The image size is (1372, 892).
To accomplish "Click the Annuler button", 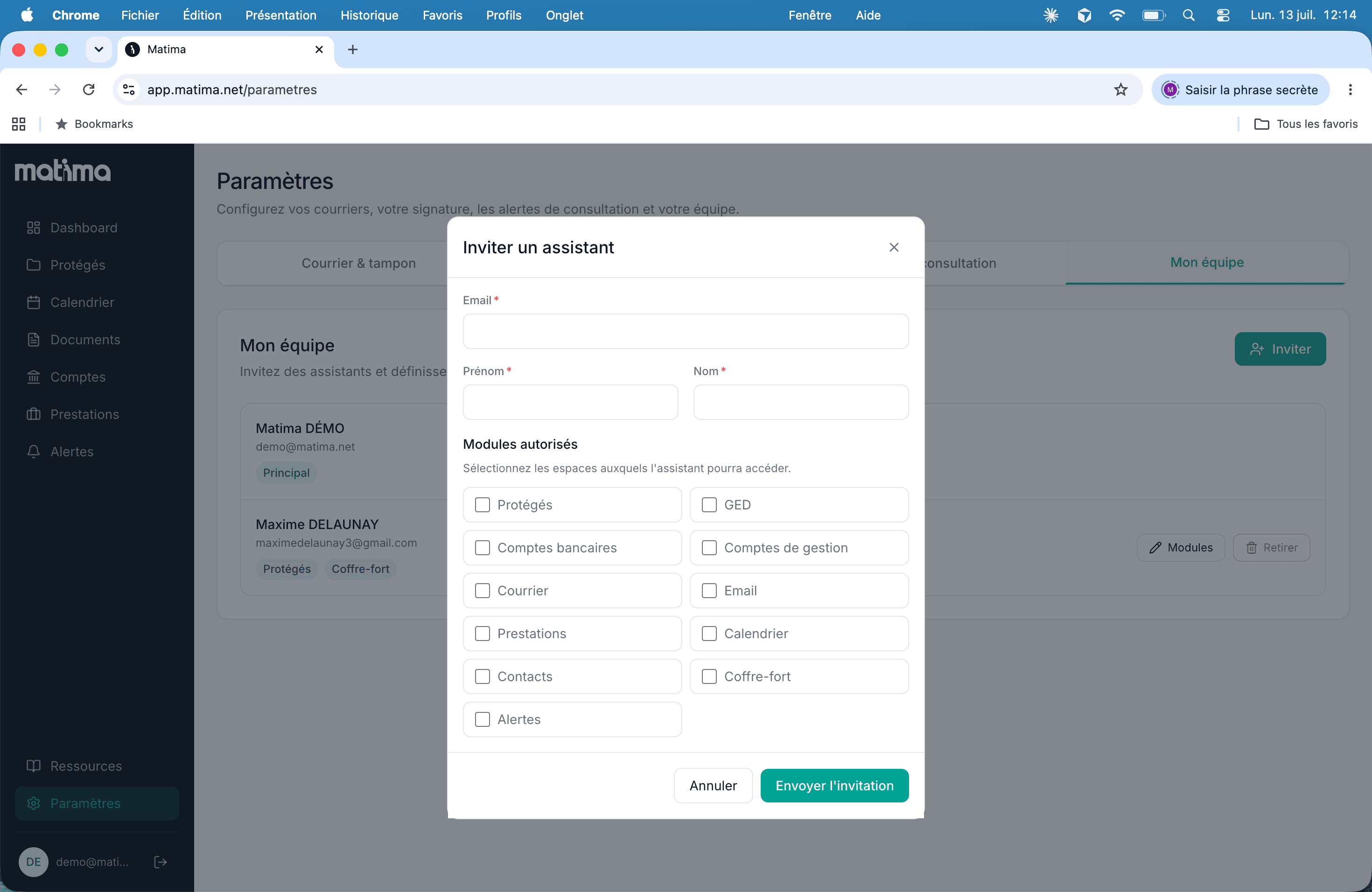I will coord(713,785).
